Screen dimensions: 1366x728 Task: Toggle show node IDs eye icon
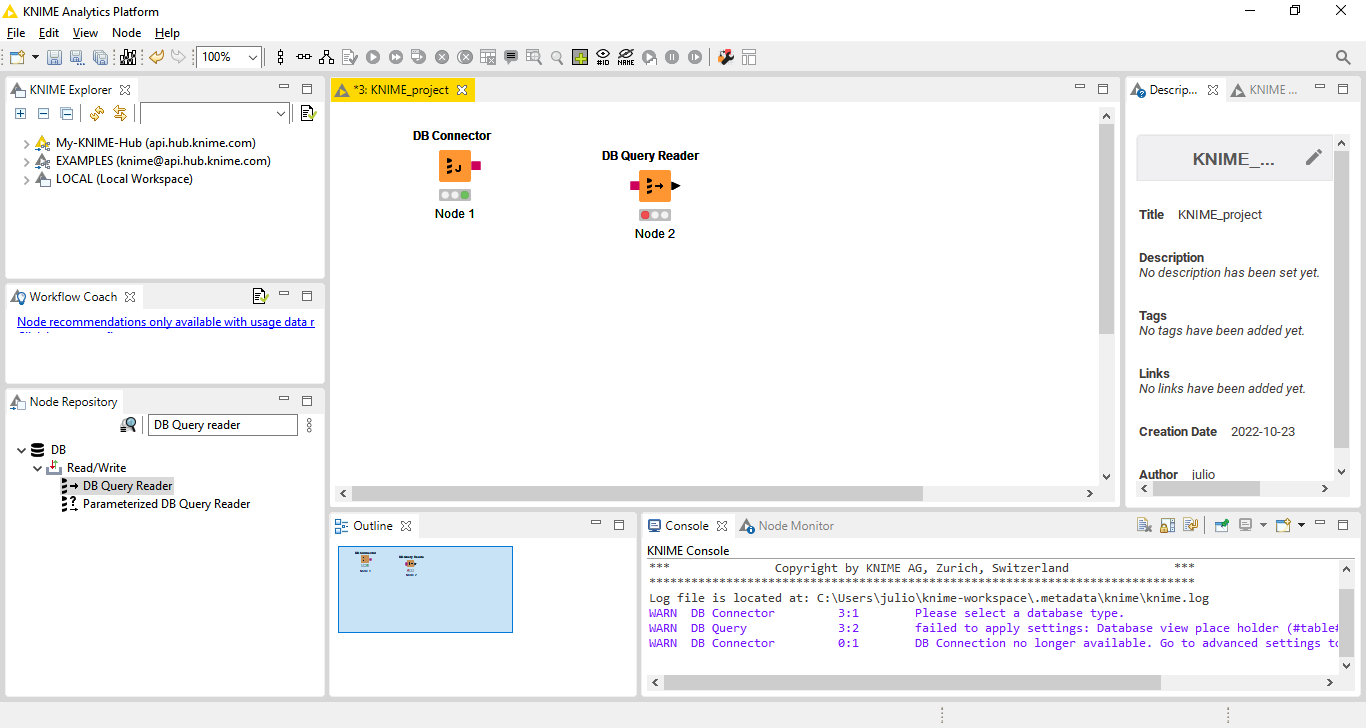(x=603, y=58)
